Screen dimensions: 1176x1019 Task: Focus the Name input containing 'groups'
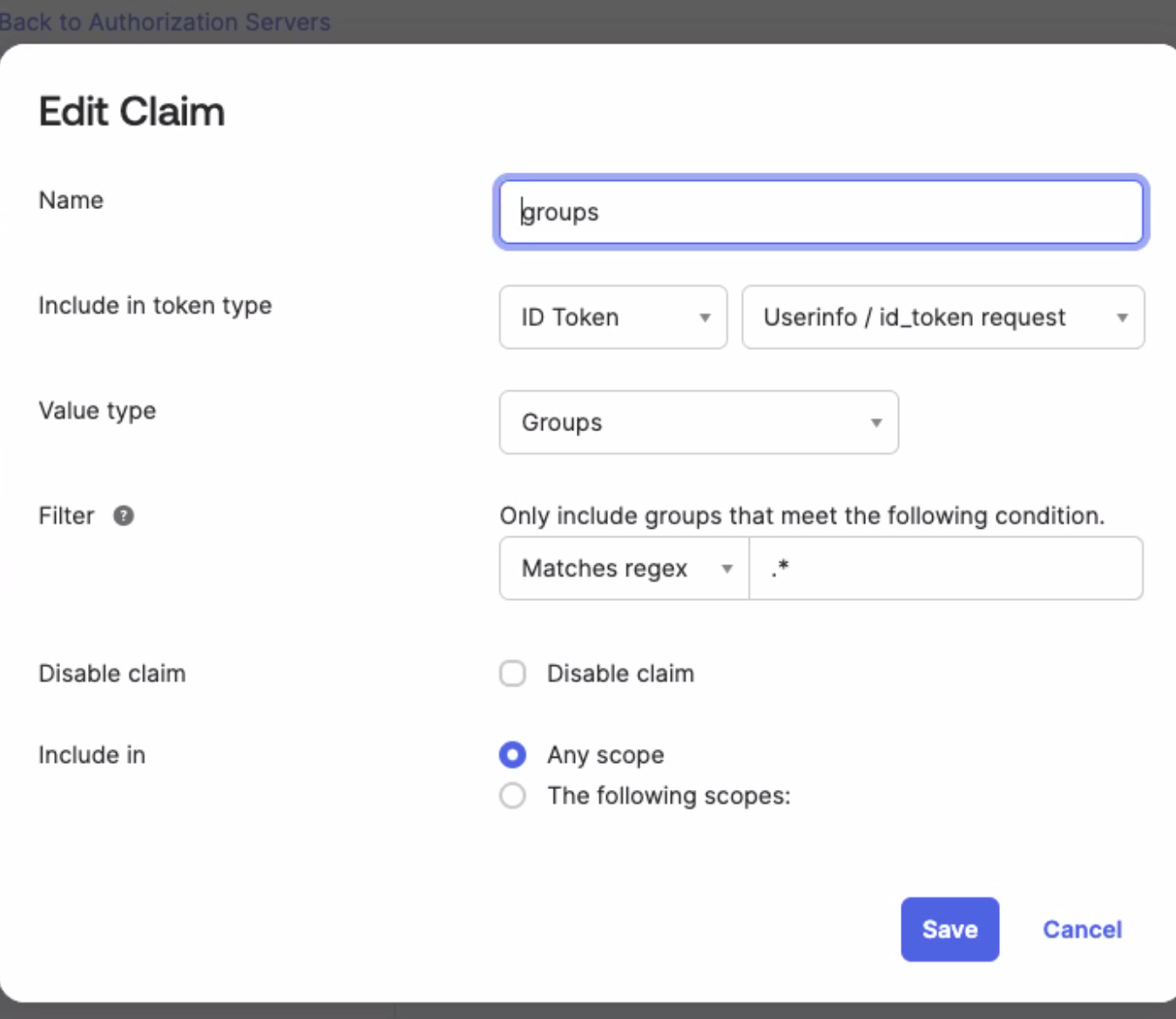point(821,212)
